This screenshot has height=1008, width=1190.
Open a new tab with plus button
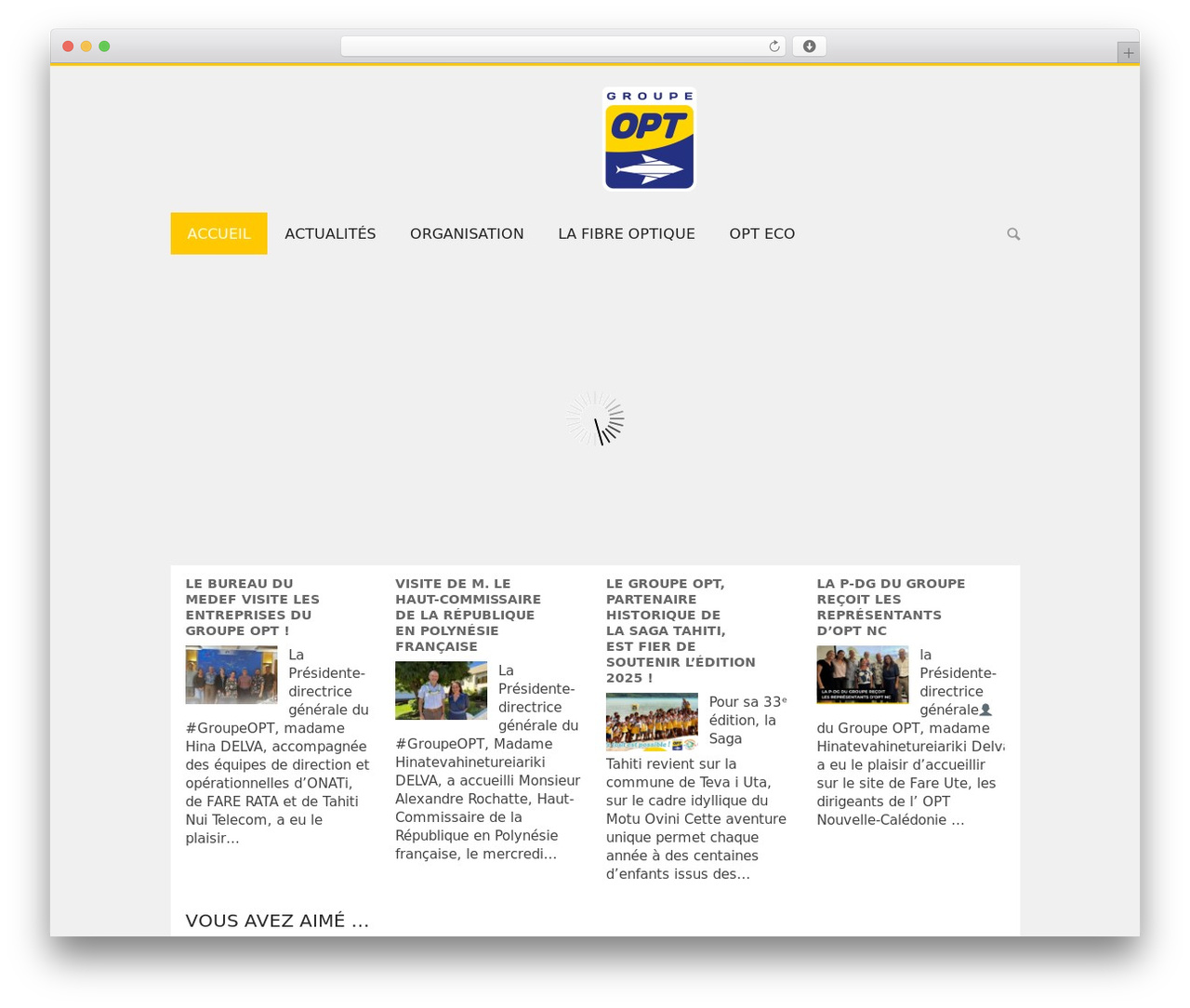click(1128, 53)
